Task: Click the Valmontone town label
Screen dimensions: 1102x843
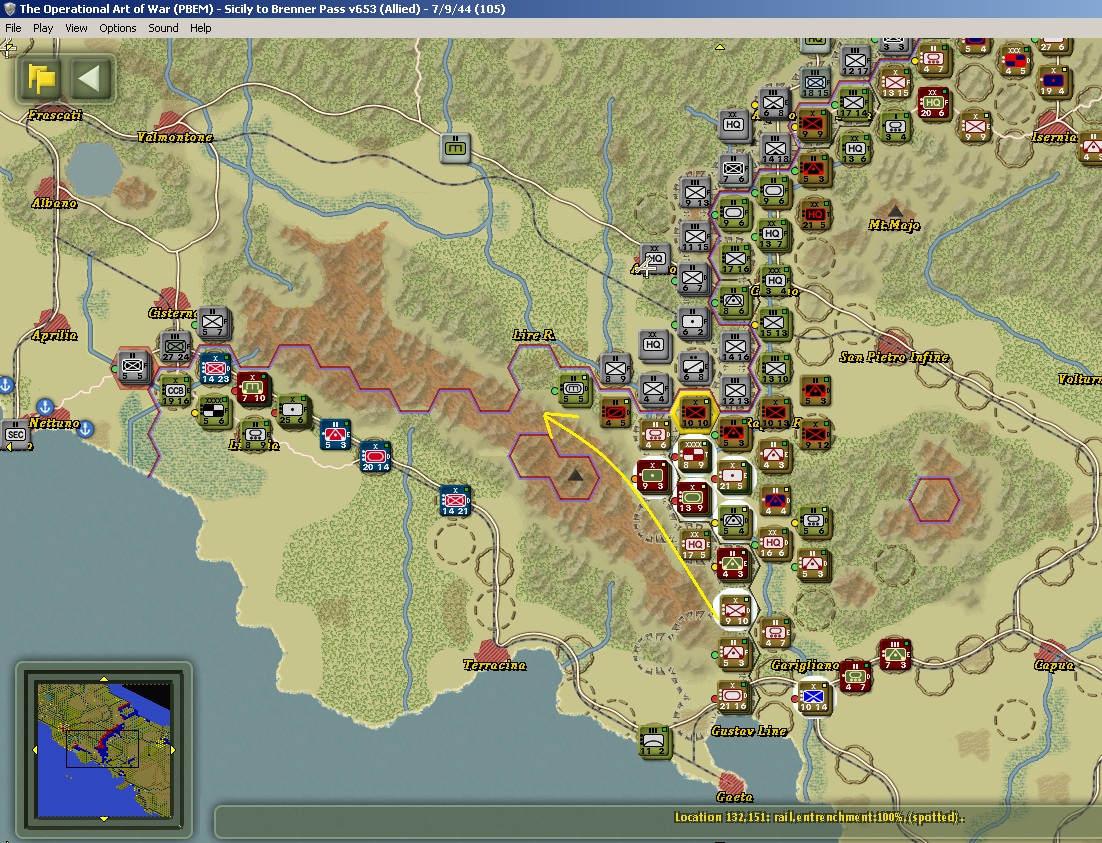Action: 175,137
